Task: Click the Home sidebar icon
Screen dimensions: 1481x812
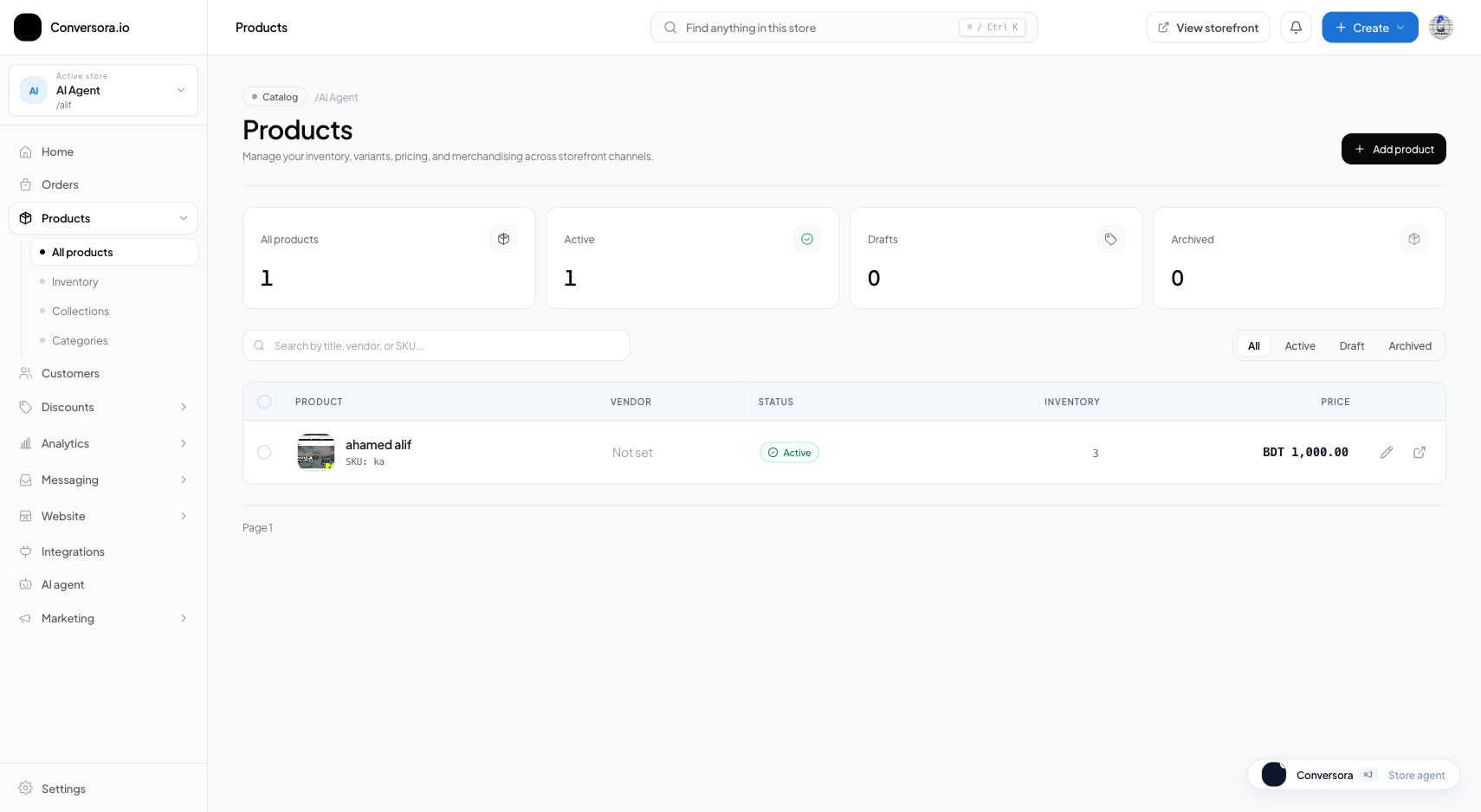Action: click(26, 151)
